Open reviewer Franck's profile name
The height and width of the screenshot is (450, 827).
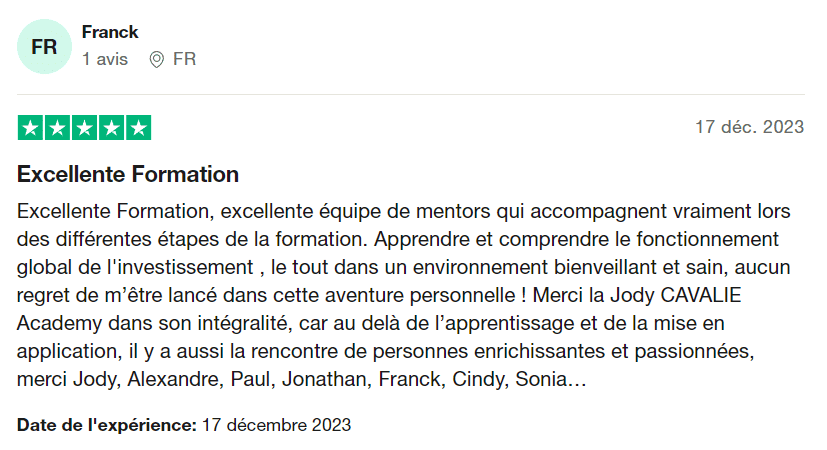110,32
